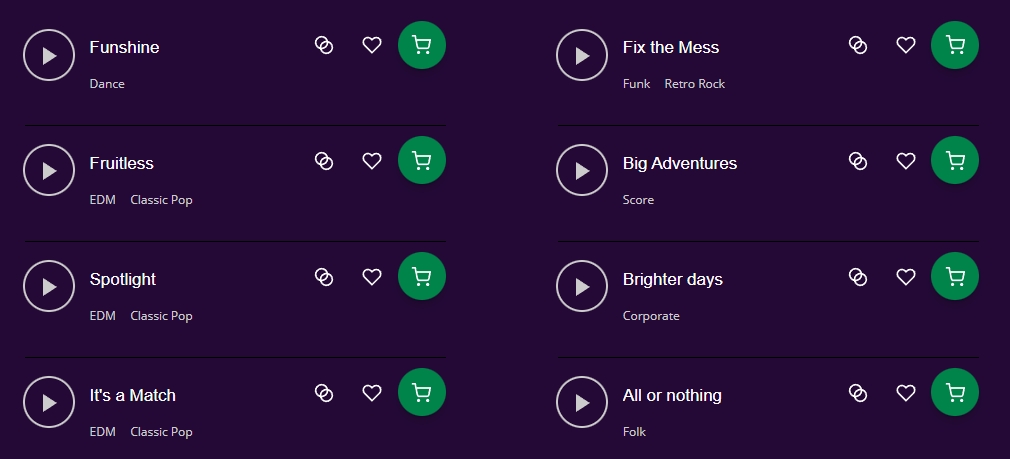The height and width of the screenshot is (459, 1010).
Task: Open the Folk genre tag
Action: tap(634, 431)
